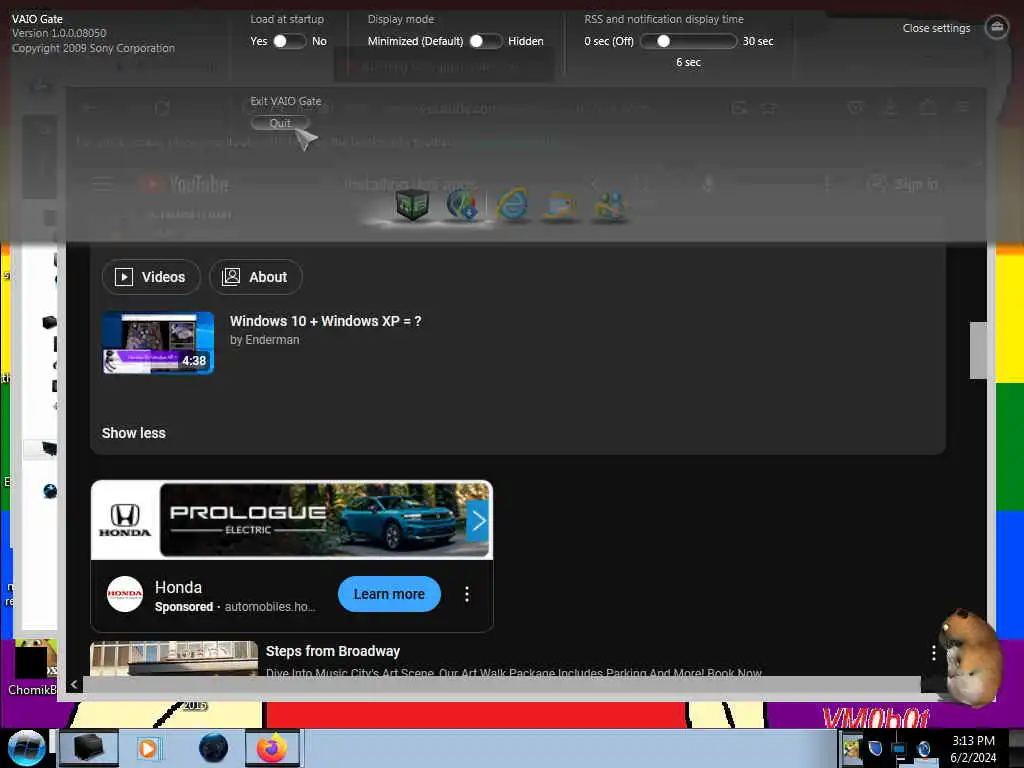Click the Windows Start orb
Image resolution: width=1024 pixels, height=768 pixels.
(26, 748)
